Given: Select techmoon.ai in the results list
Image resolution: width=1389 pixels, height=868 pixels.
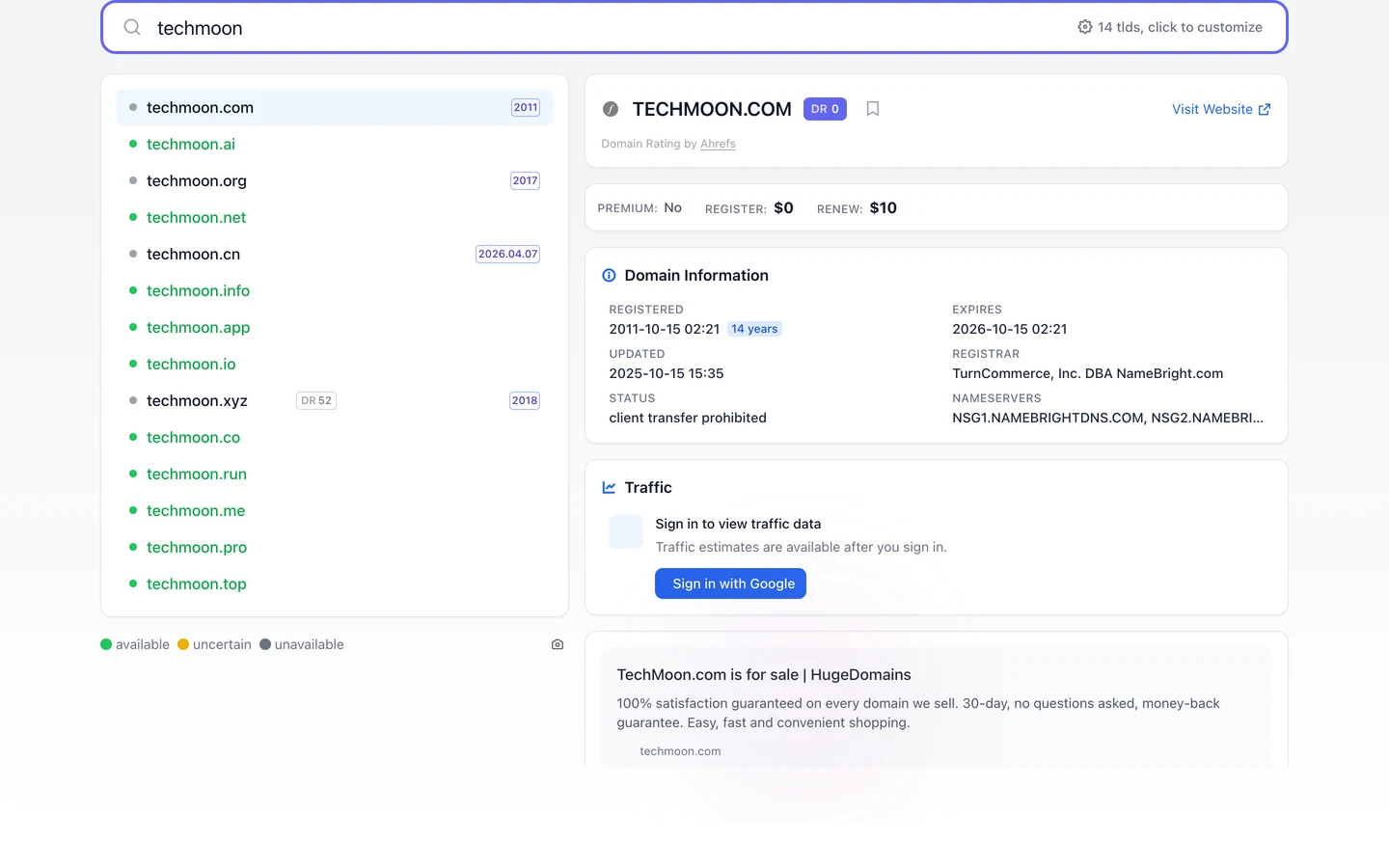Looking at the screenshot, I should click(x=335, y=144).
